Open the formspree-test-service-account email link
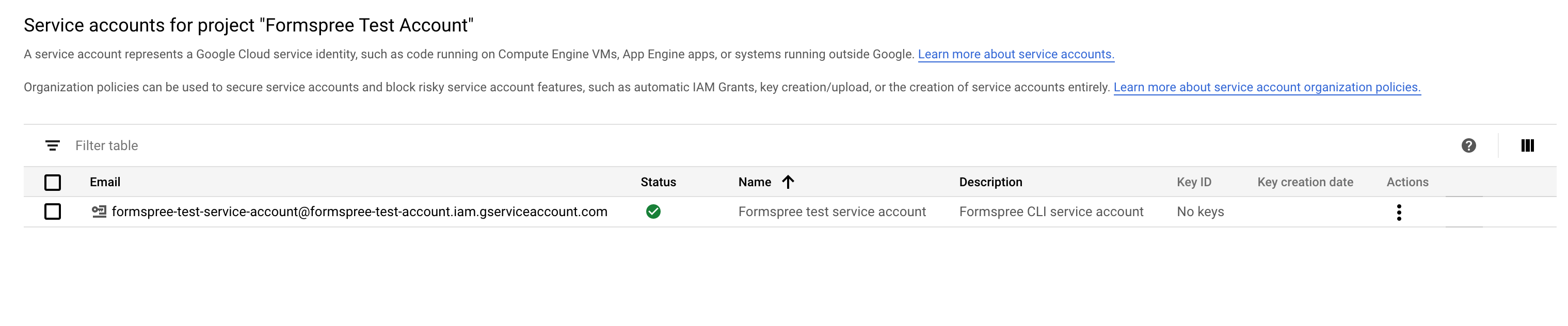This screenshot has width=1568, height=326. click(359, 211)
